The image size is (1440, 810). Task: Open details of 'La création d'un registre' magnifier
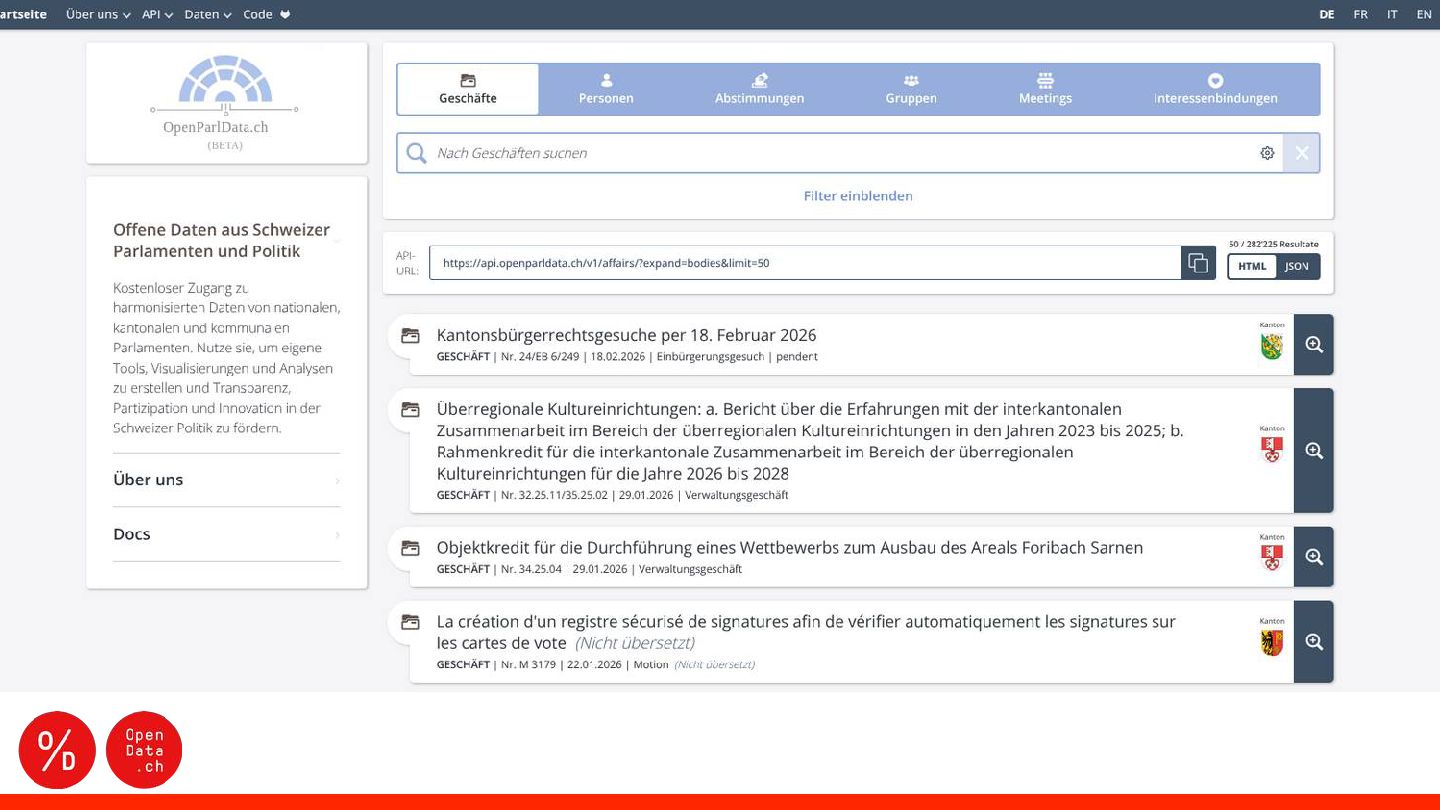coord(1314,642)
